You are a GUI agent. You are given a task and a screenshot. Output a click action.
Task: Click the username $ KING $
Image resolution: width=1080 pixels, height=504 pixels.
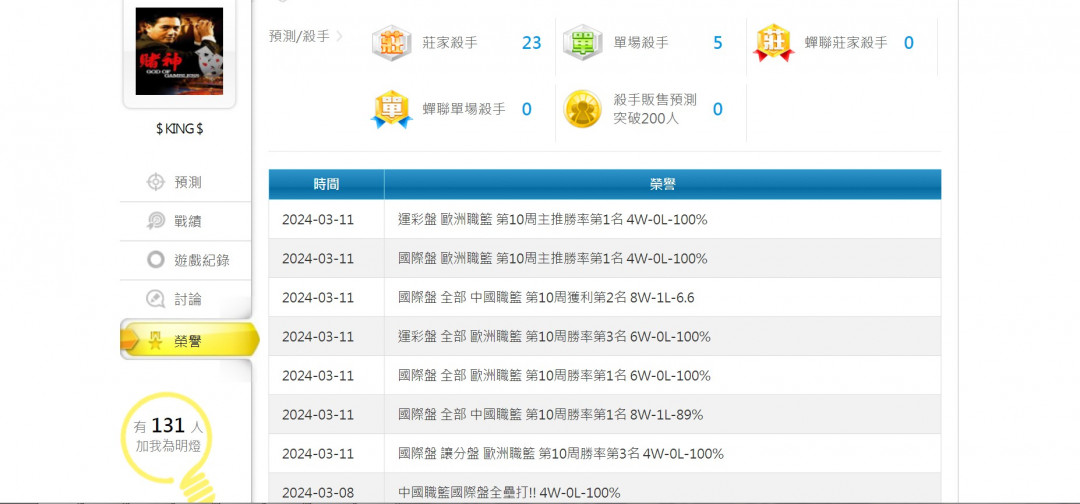click(x=179, y=129)
